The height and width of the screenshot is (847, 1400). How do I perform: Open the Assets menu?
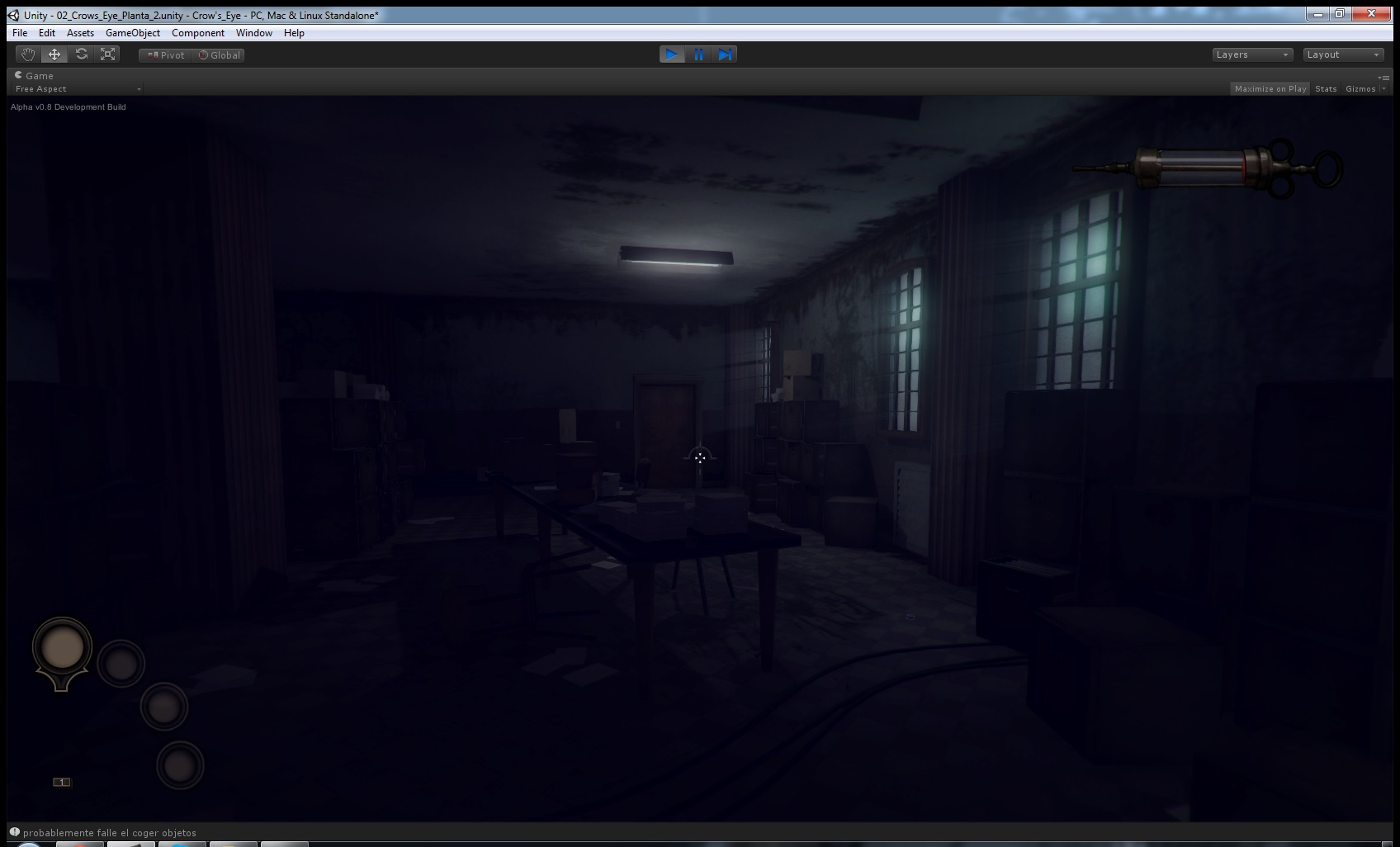pos(80,33)
